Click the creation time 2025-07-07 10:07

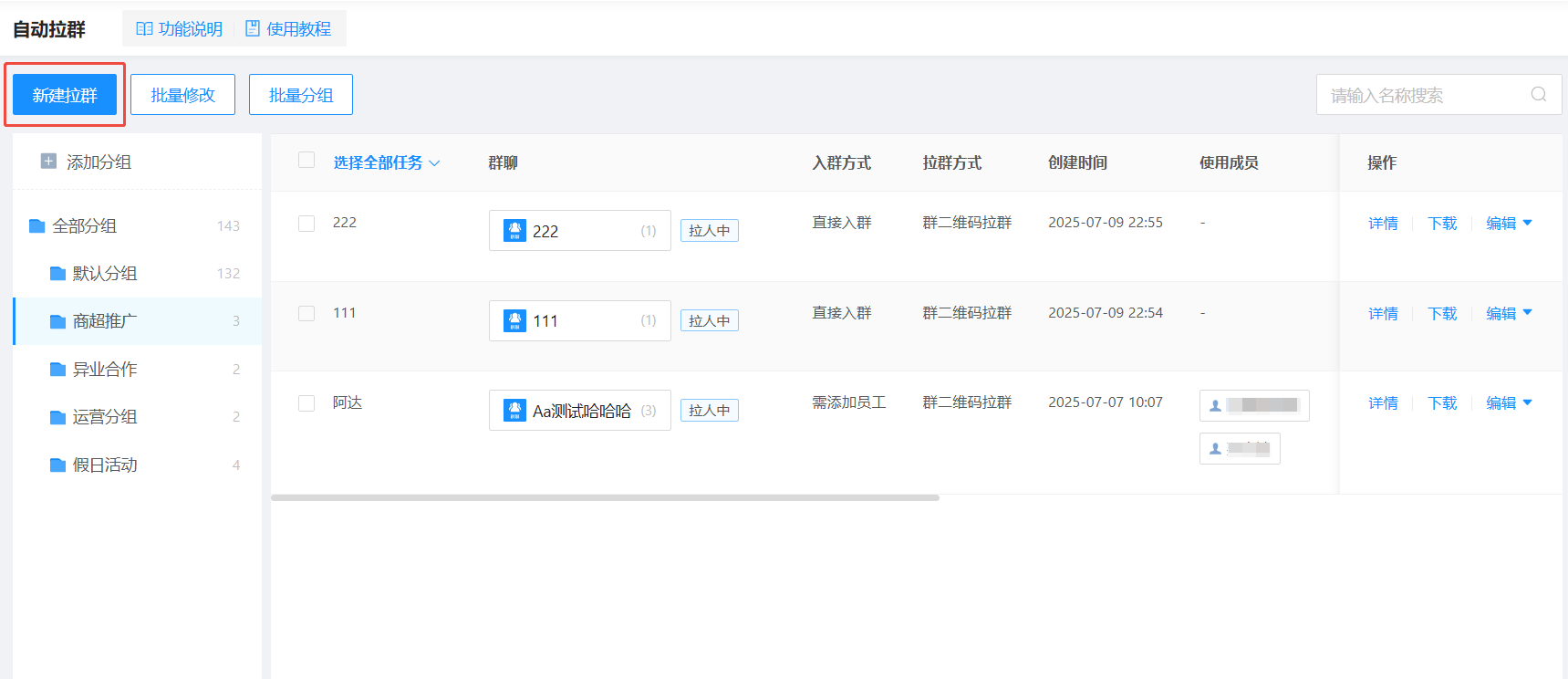(x=1106, y=402)
